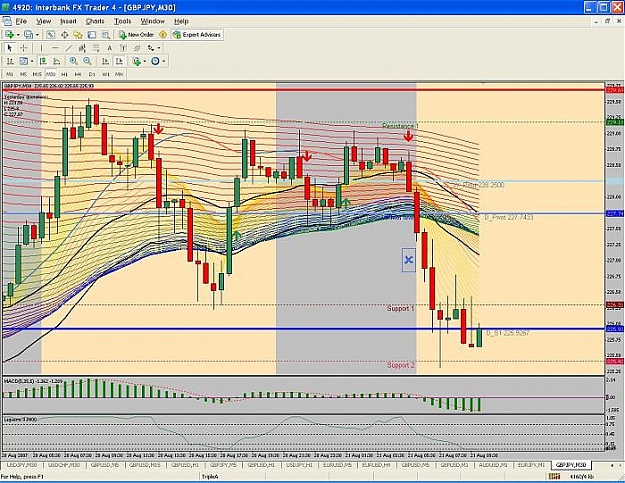Click the MACD indicator subwindow

click(303, 395)
